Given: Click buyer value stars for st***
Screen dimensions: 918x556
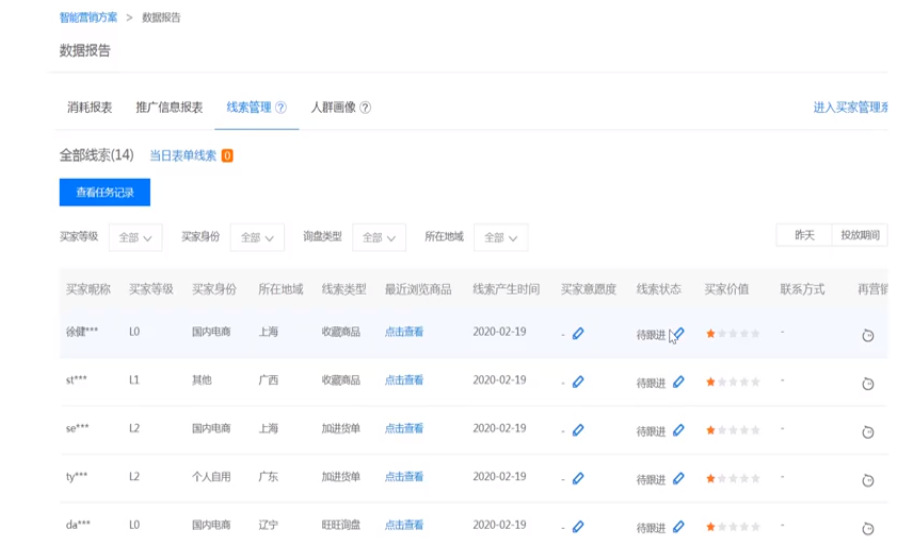Looking at the screenshot, I should click(x=733, y=382).
